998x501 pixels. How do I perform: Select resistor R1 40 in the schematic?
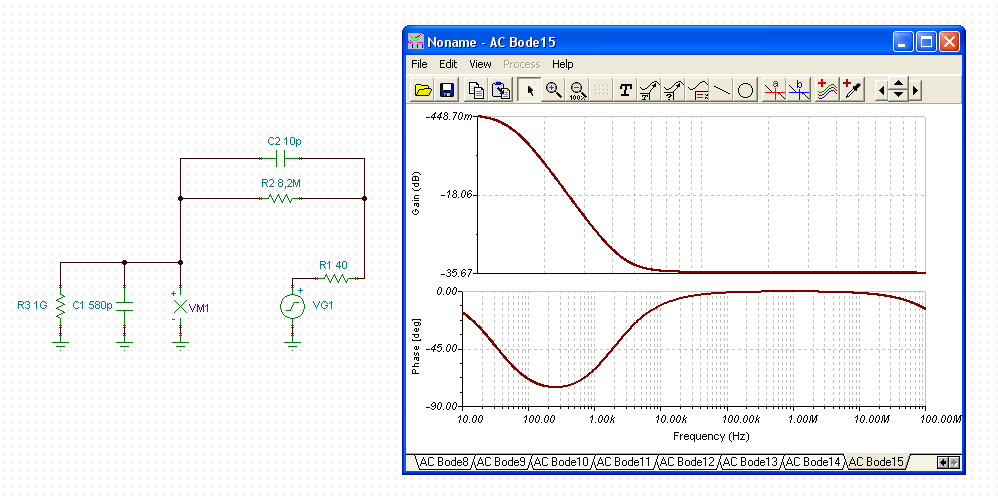tap(334, 278)
